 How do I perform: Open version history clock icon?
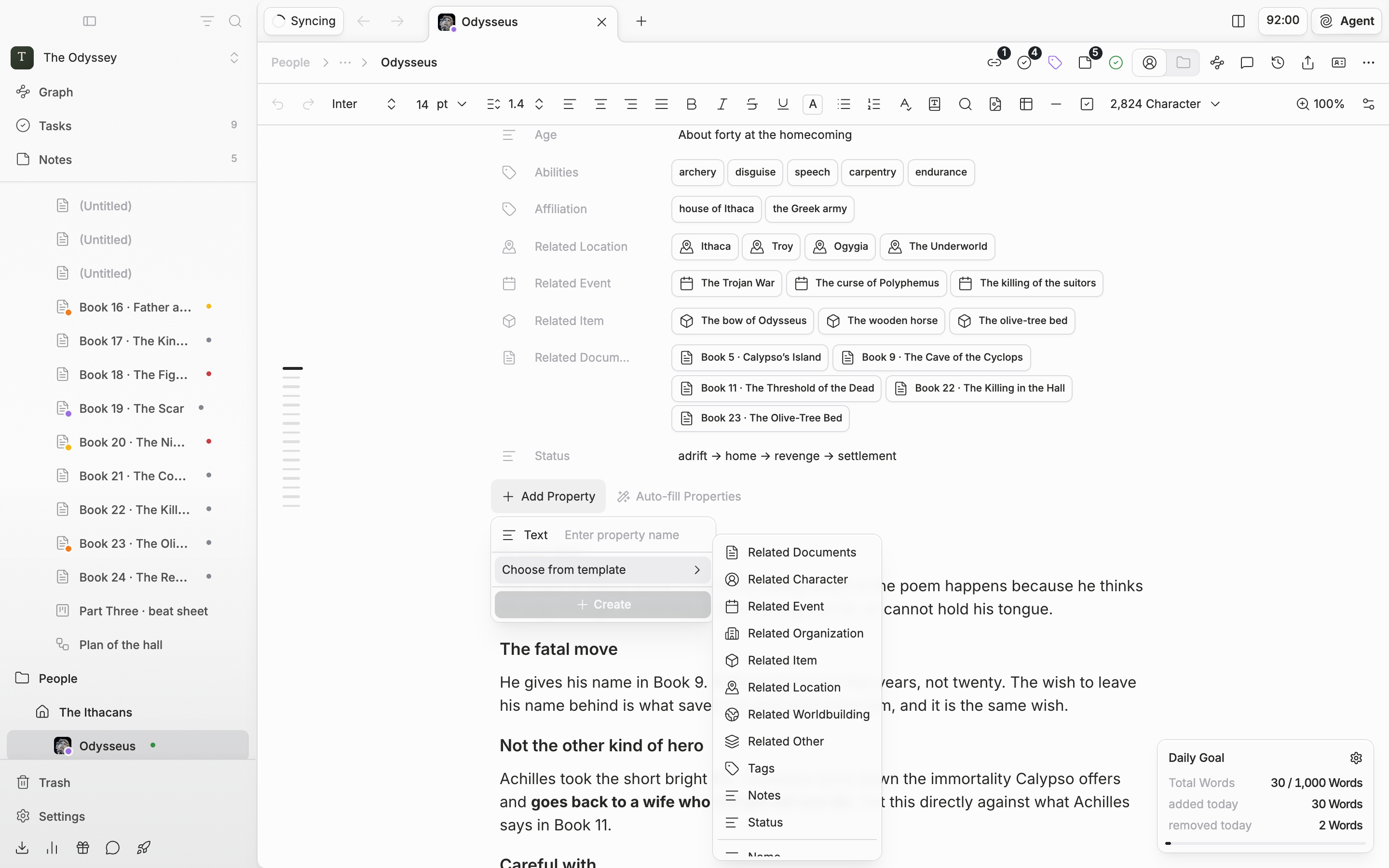(1278, 63)
